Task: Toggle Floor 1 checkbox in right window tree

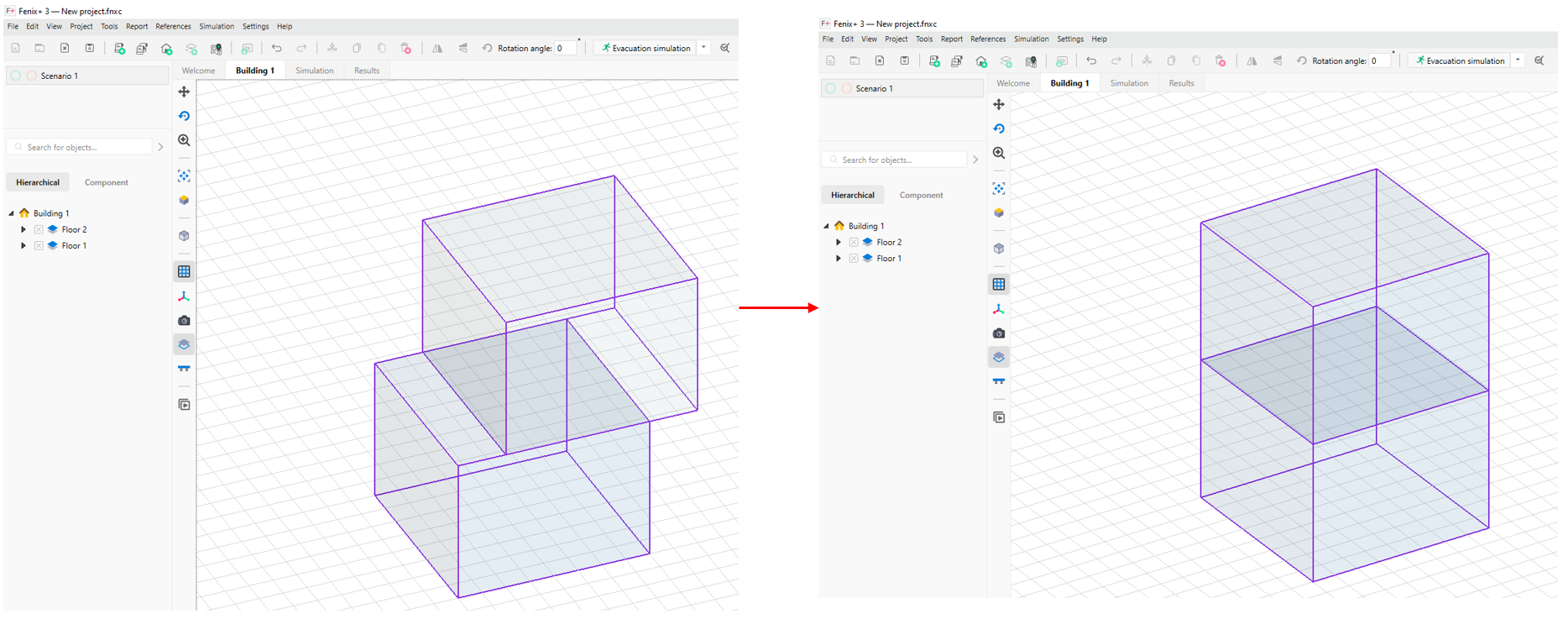Action: point(854,259)
